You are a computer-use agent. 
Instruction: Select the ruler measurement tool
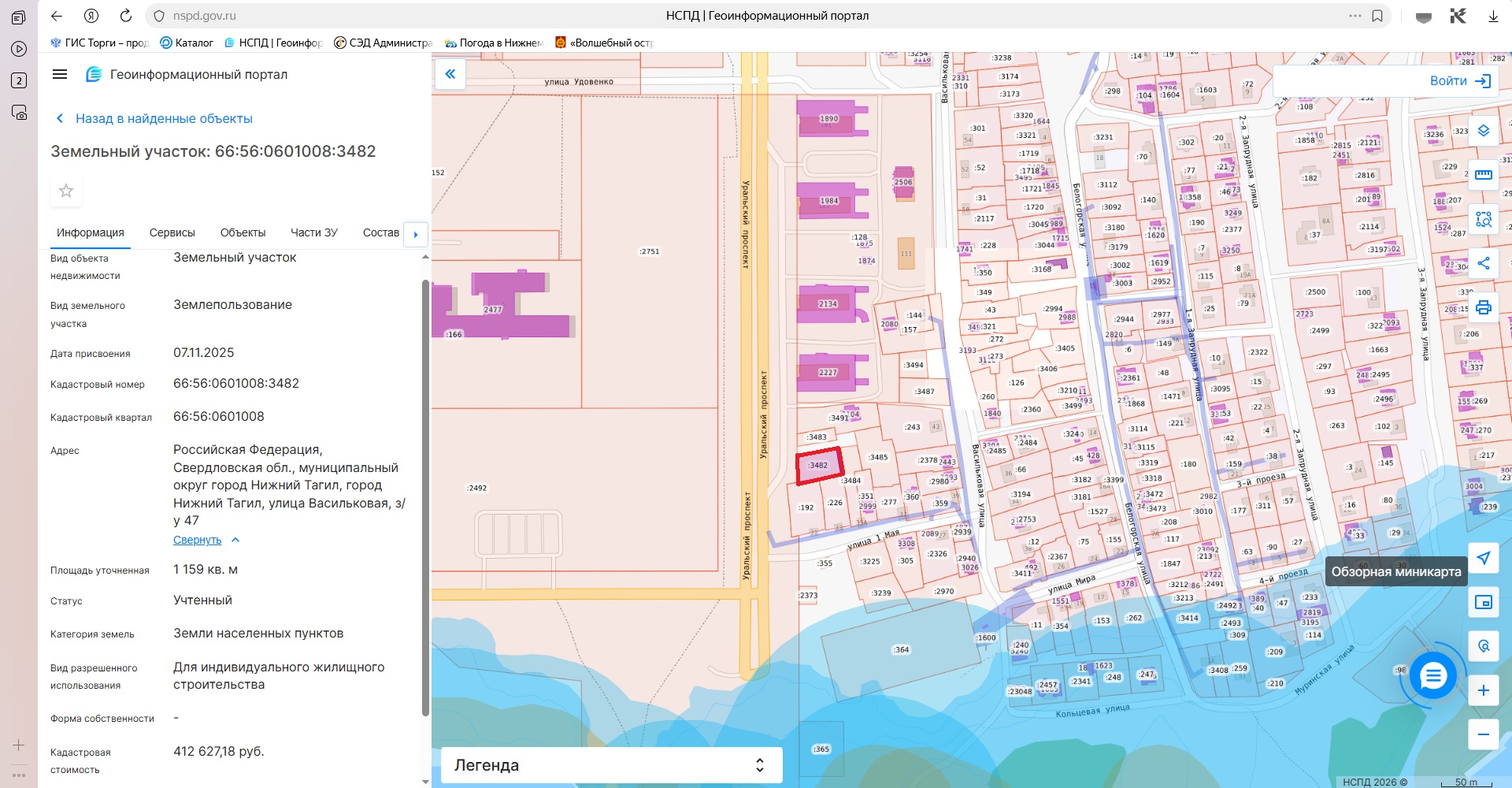tap(1483, 175)
